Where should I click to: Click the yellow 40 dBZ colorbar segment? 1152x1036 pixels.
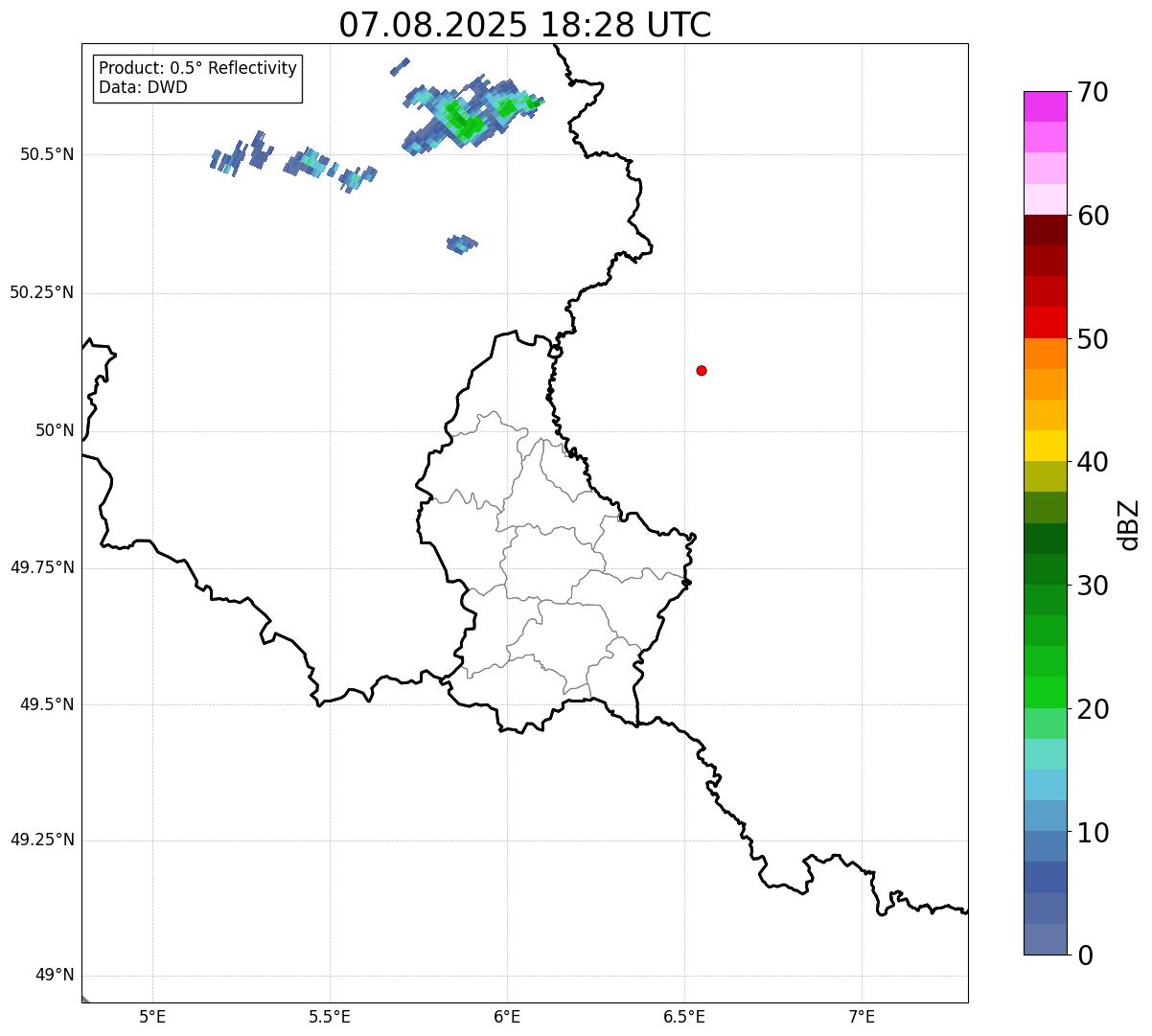pos(1045,446)
